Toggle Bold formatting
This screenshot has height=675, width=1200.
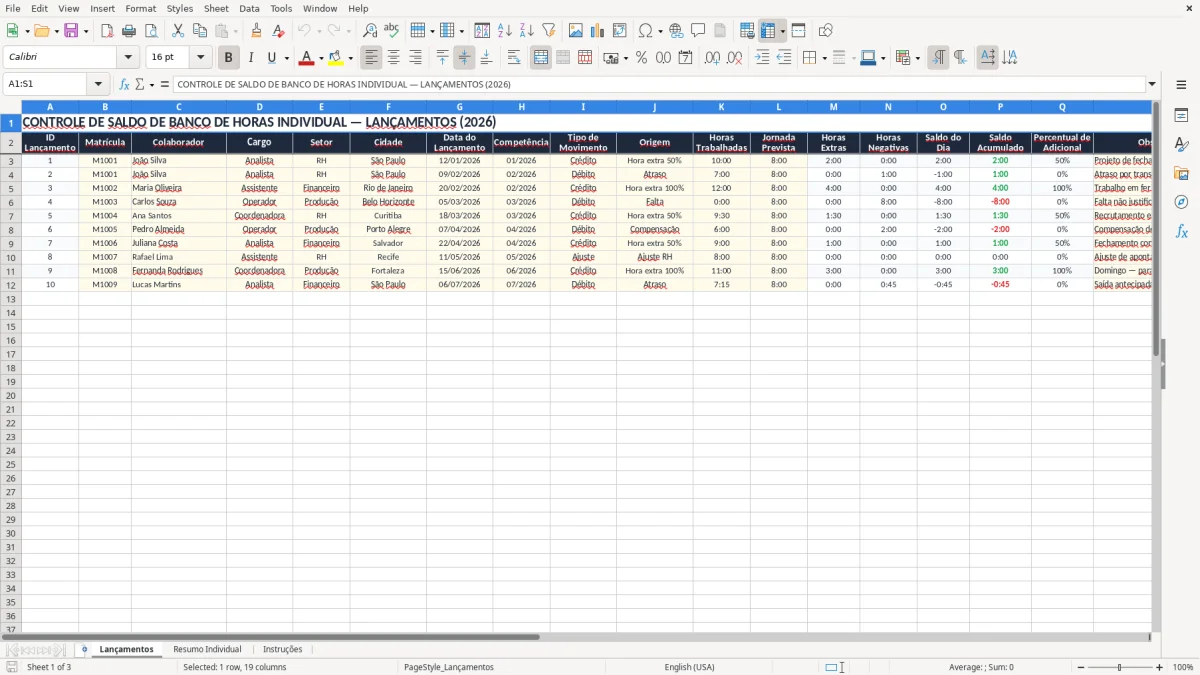[229, 58]
